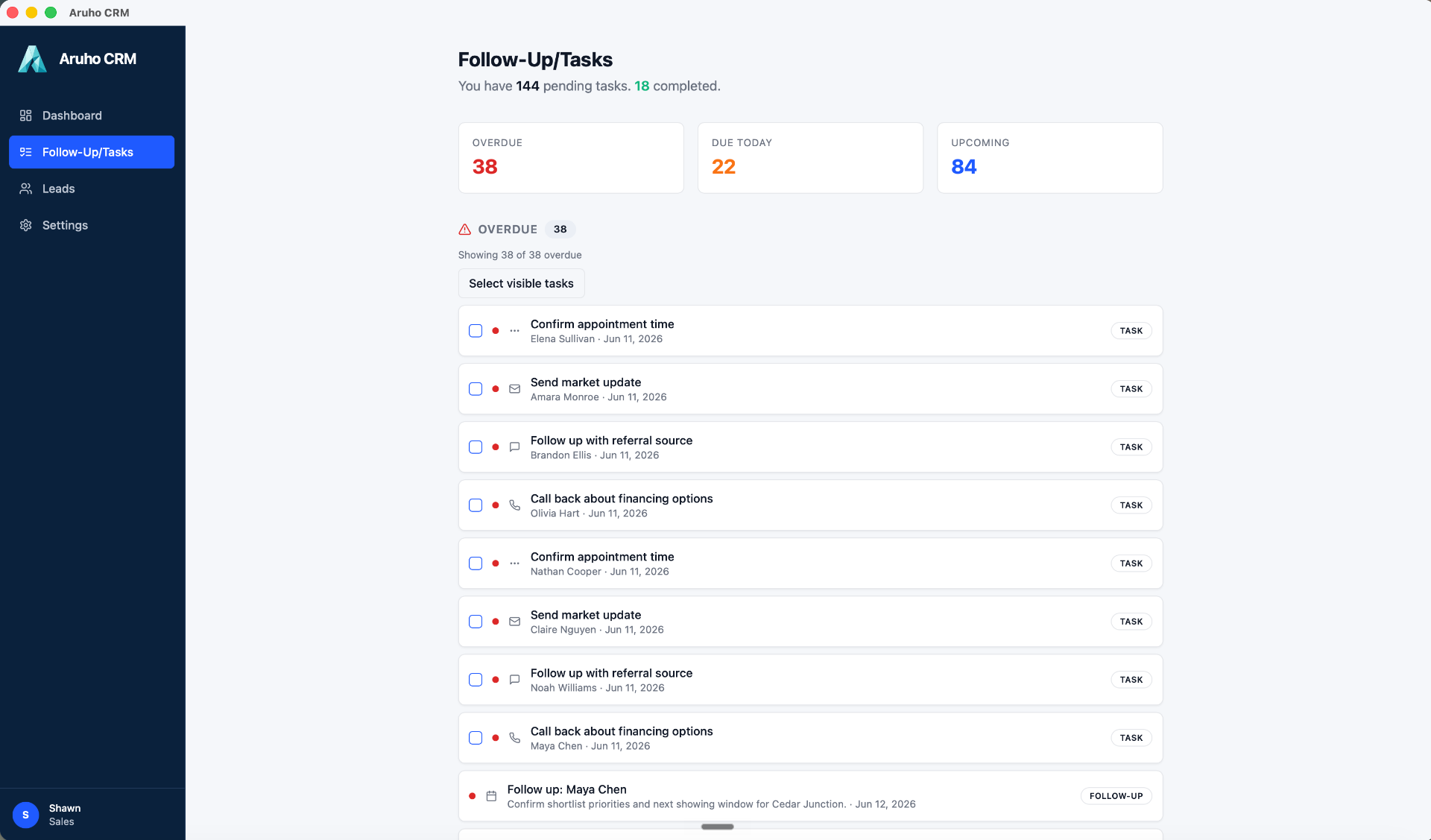Open 'Confirm appointment time' for Nathan Cooper
The height and width of the screenshot is (840, 1431).
[602, 557]
